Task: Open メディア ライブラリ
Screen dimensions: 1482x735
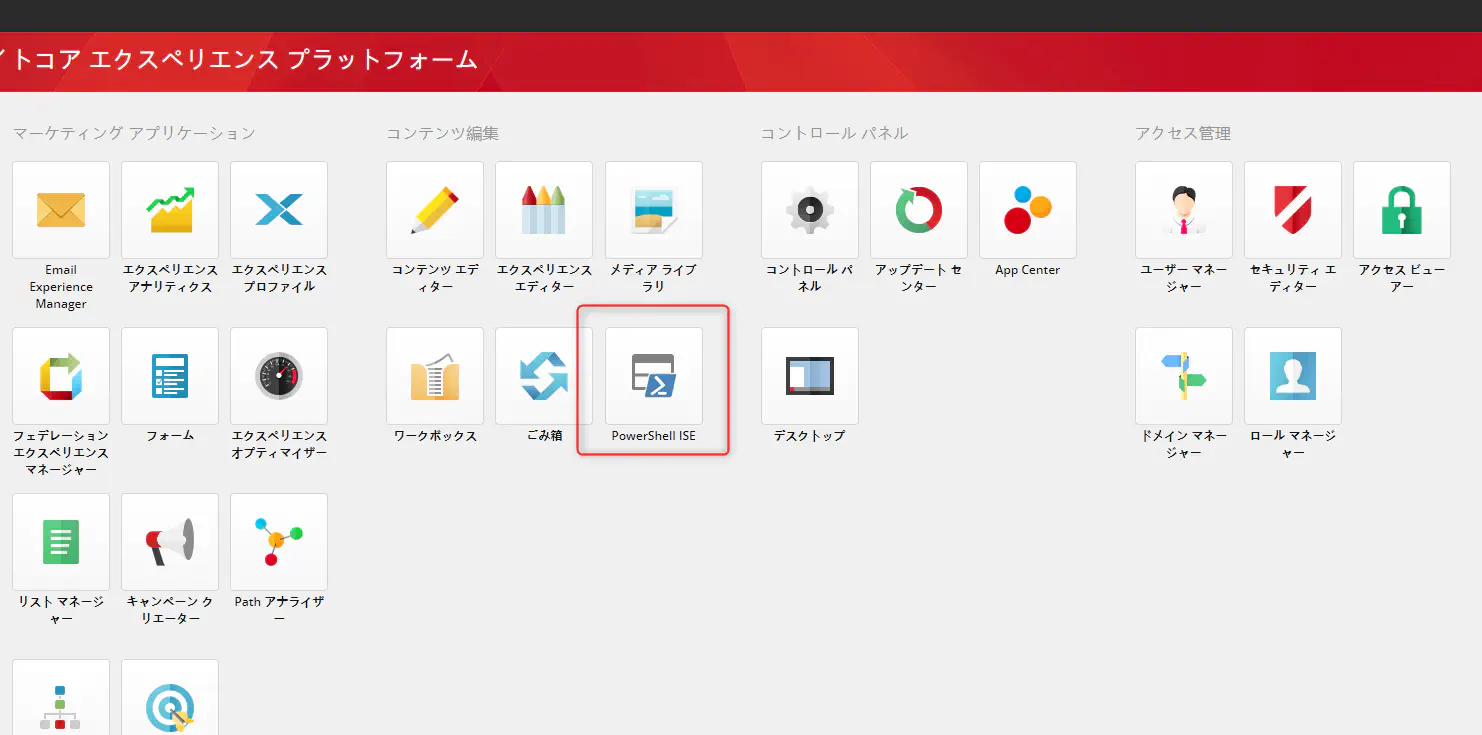Action: pos(654,210)
